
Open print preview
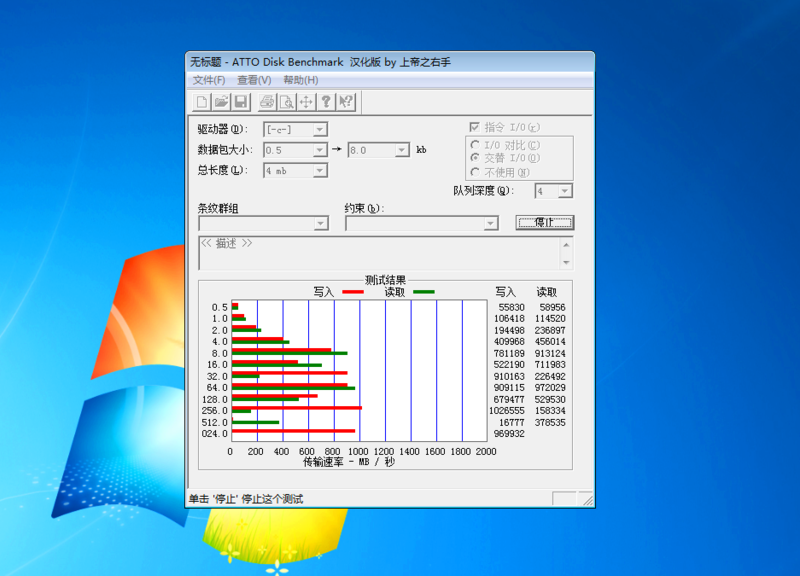[286, 101]
